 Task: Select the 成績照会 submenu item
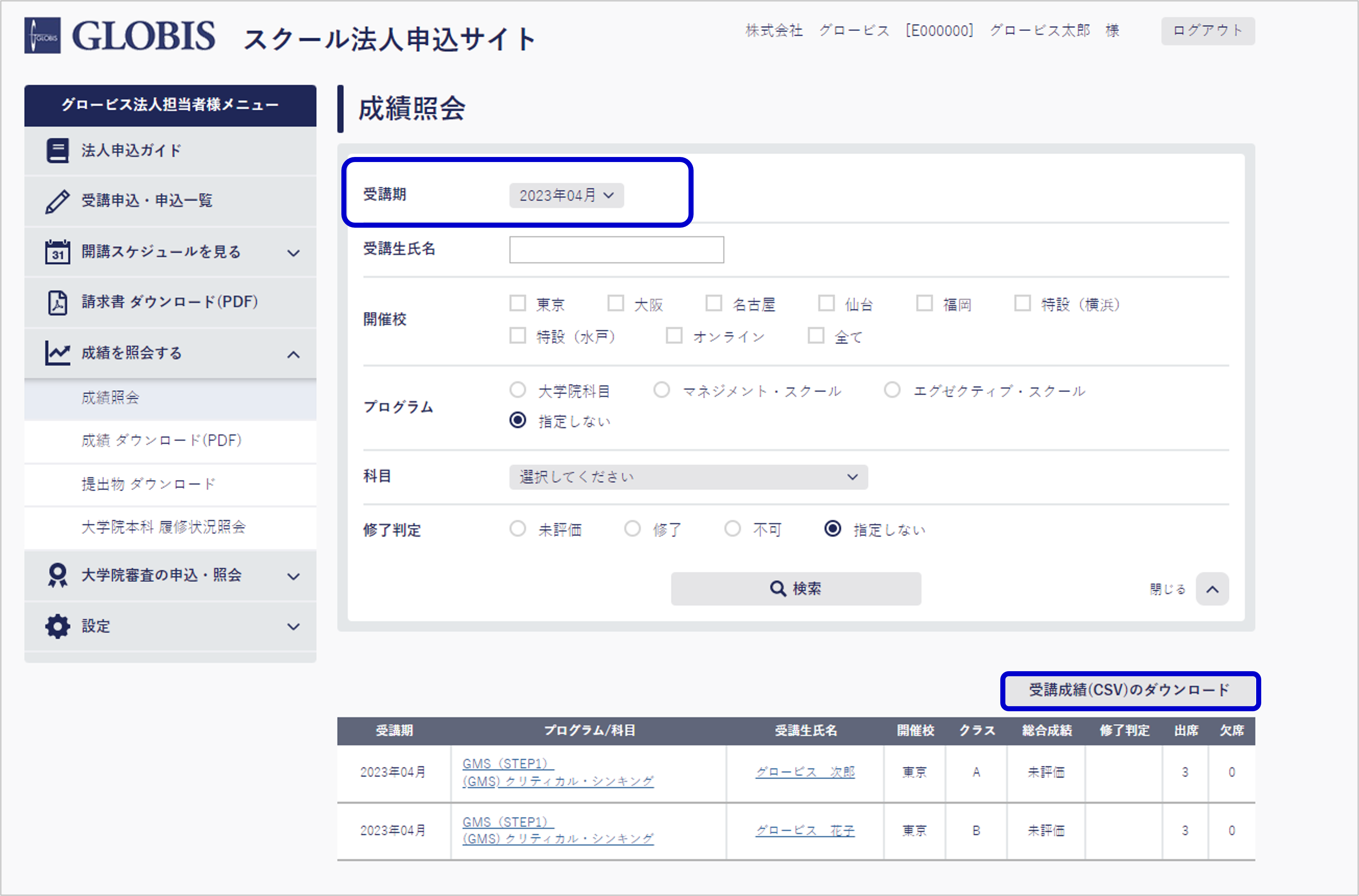click(x=170, y=398)
